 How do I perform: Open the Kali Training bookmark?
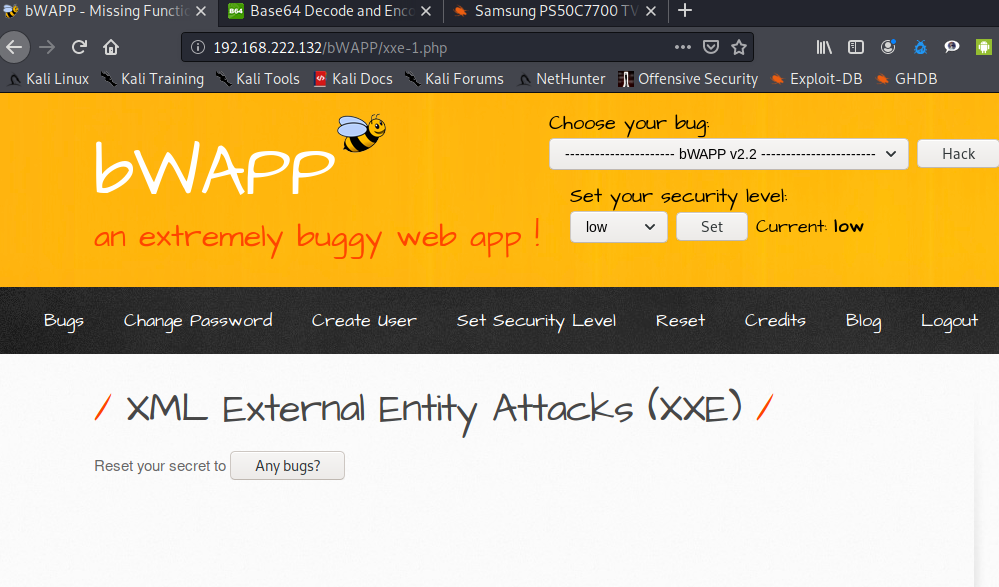coord(154,79)
